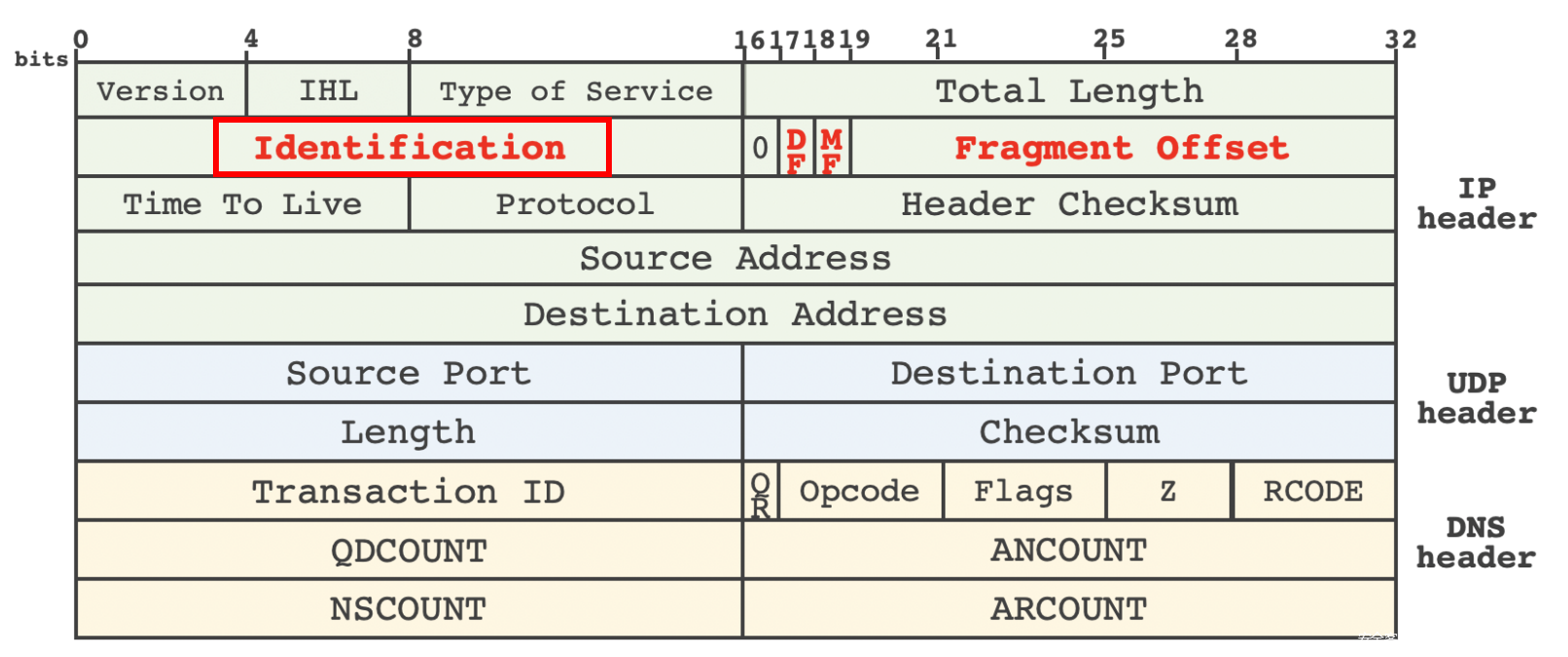Click the QDCOUNT field

click(409, 551)
